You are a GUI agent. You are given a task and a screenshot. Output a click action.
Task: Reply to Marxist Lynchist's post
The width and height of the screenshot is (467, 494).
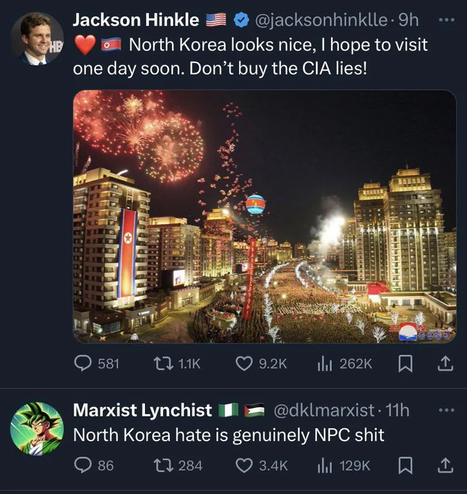[x=94, y=466]
